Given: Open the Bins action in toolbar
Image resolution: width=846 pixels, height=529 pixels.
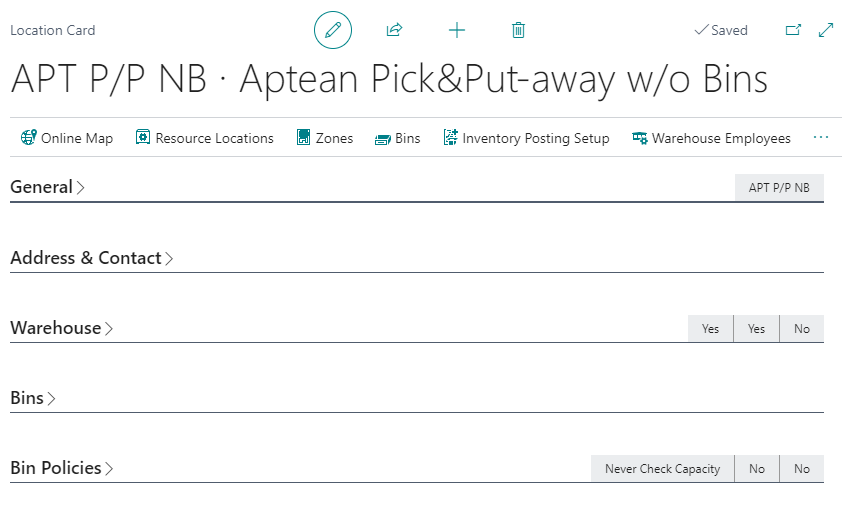Looking at the screenshot, I should (x=397, y=138).
